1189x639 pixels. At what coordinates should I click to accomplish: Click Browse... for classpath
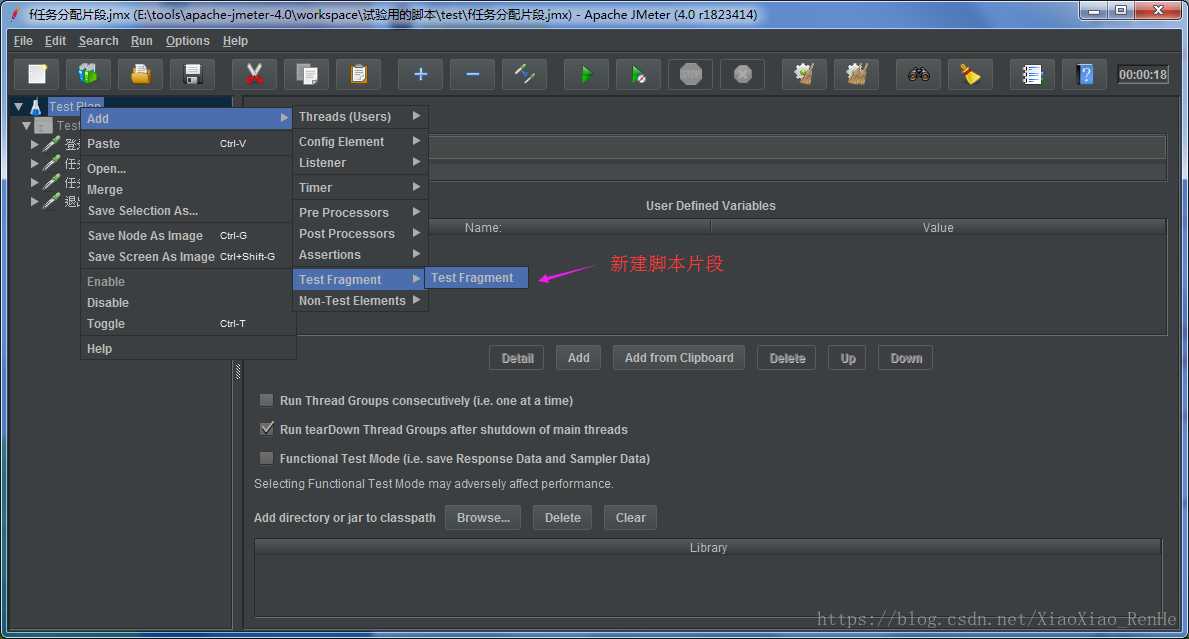click(x=483, y=518)
